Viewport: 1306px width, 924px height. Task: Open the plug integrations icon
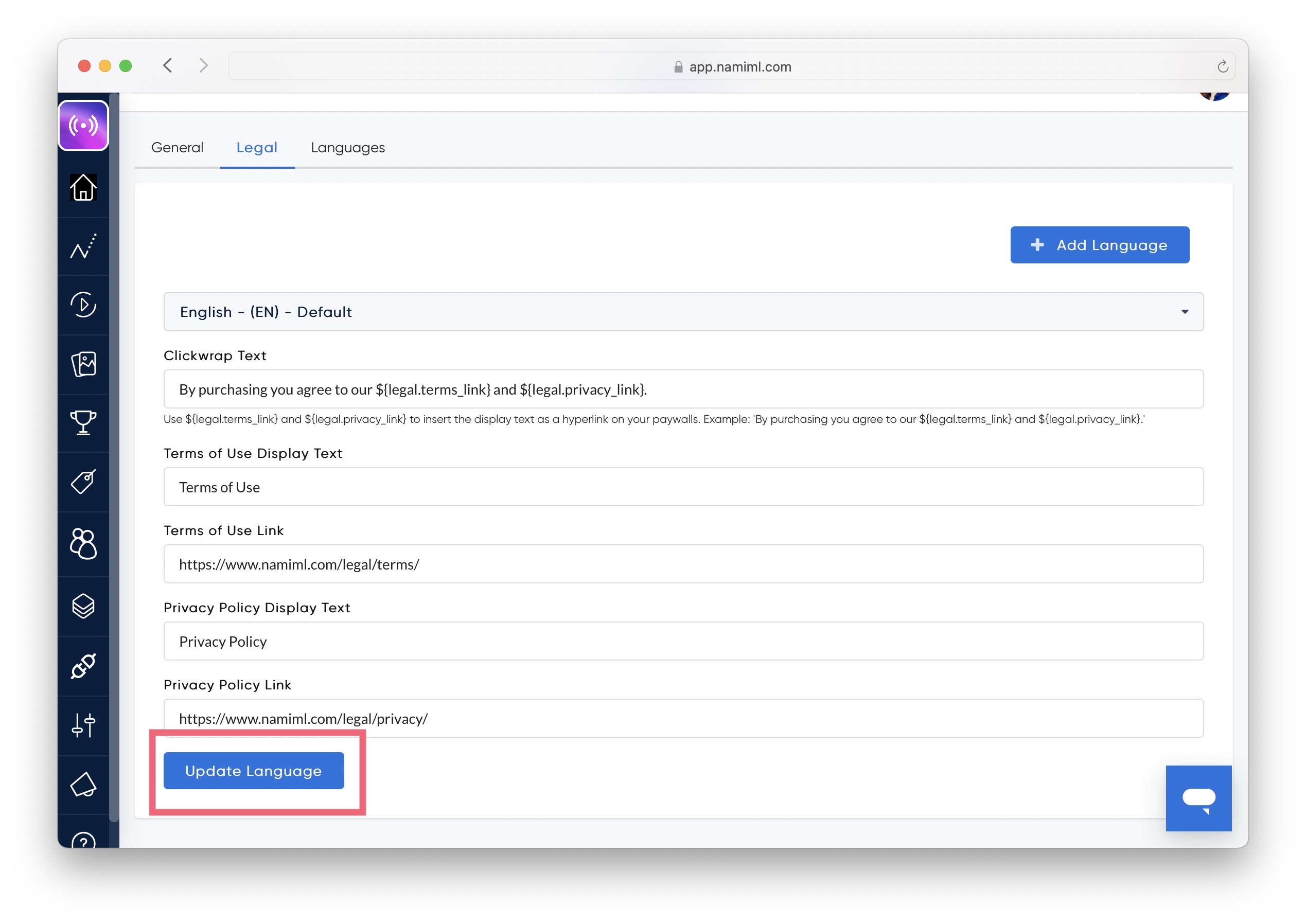[83, 666]
